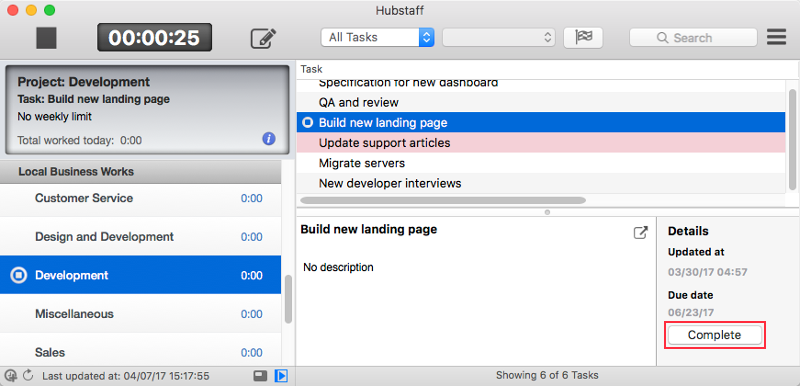
Task: Click the project list scrollbar
Action: [288, 299]
